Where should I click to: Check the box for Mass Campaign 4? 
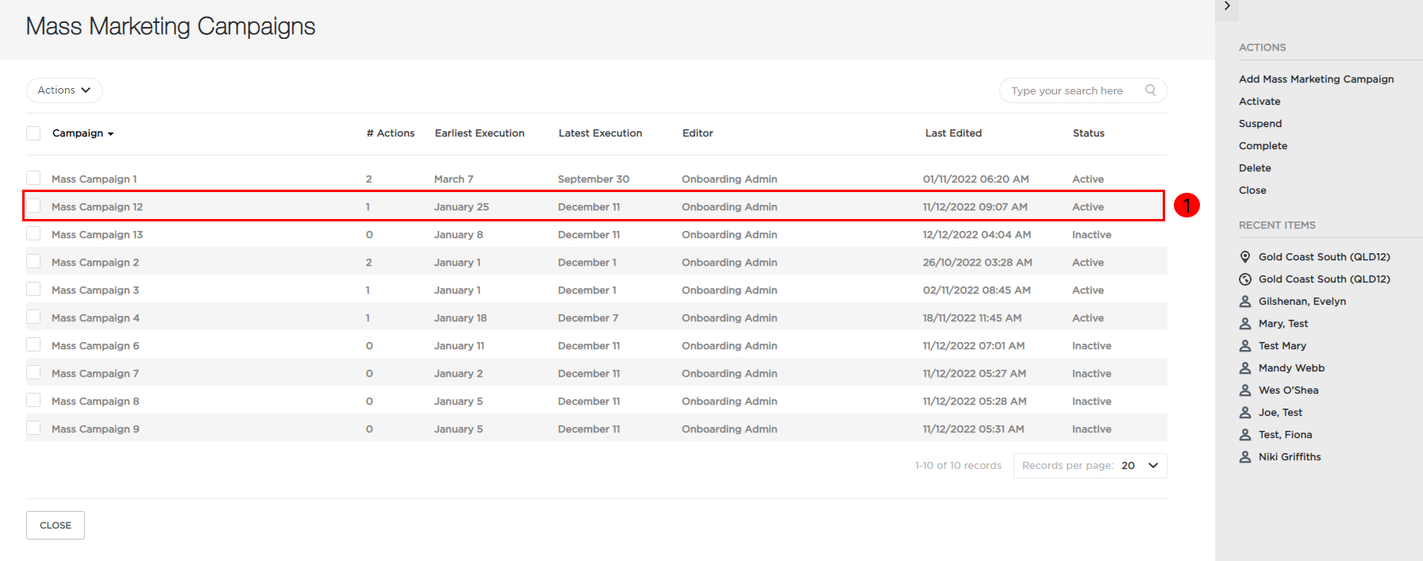click(33, 317)
